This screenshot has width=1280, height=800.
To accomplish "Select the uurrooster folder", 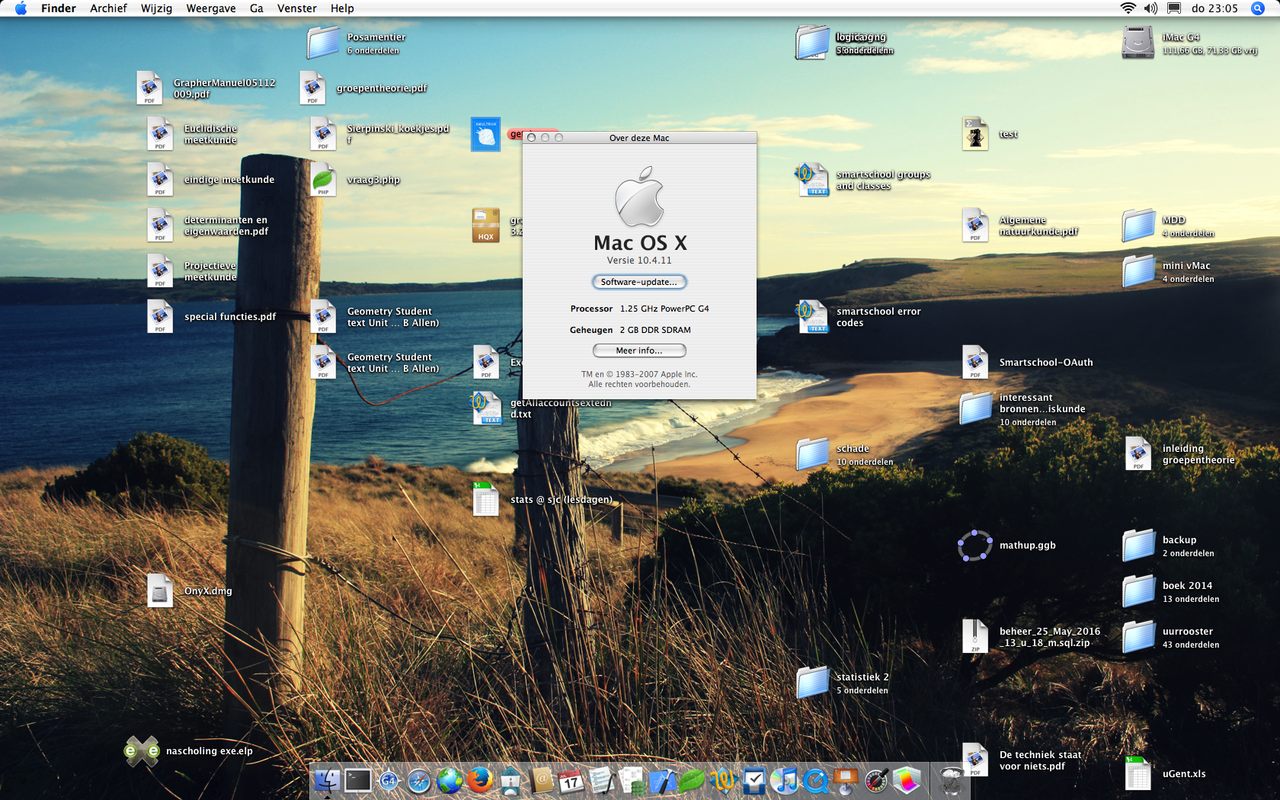I will point(1139,637).
